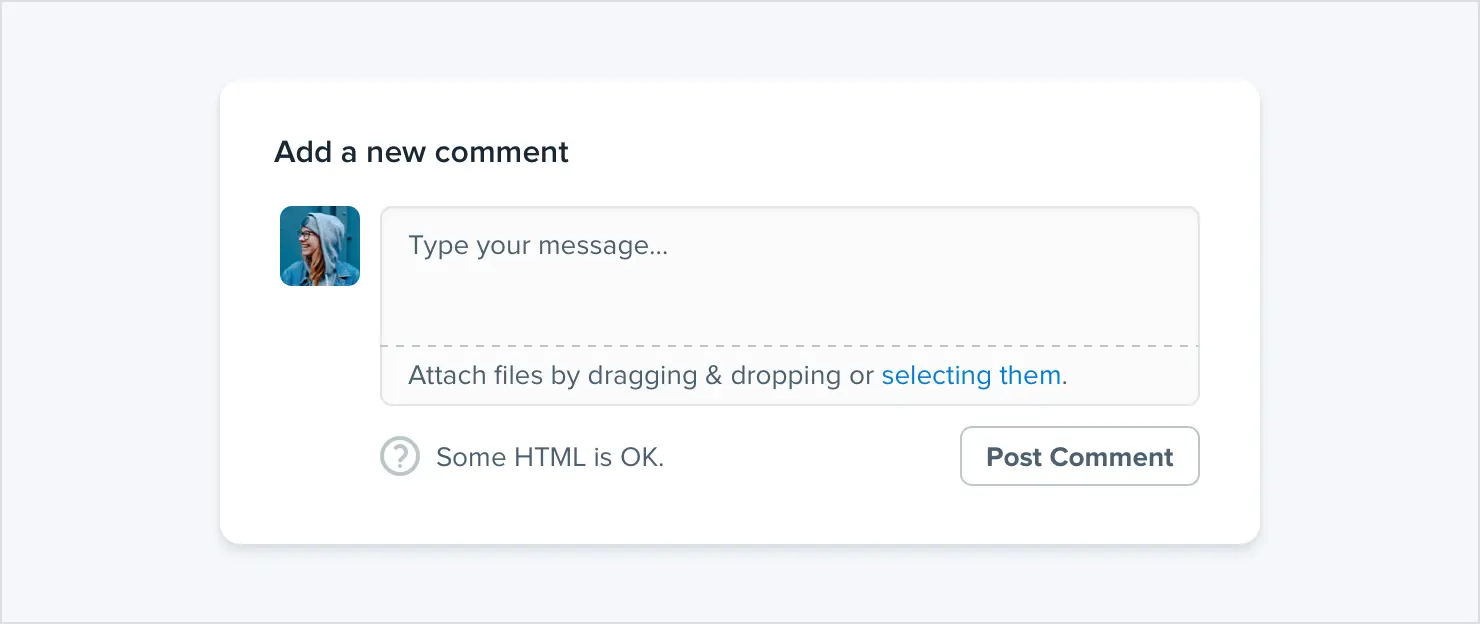Image resolution: width=1480 pixels, height=624 pixels.
Task: Click the word "selecting" in the blue link
Action: pyautogui.click(x=936, y=377)
